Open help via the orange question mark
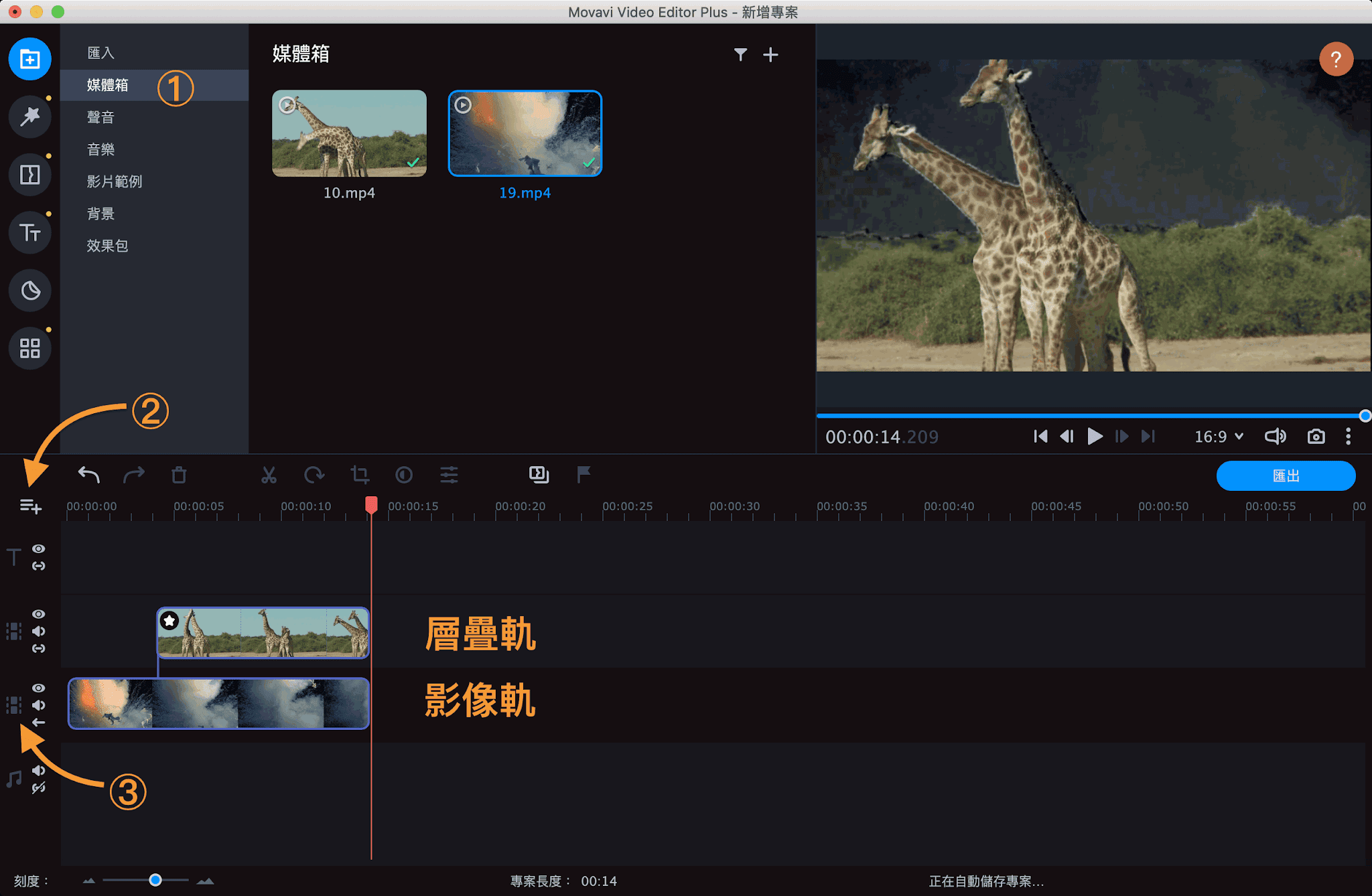 (1336, 59)
